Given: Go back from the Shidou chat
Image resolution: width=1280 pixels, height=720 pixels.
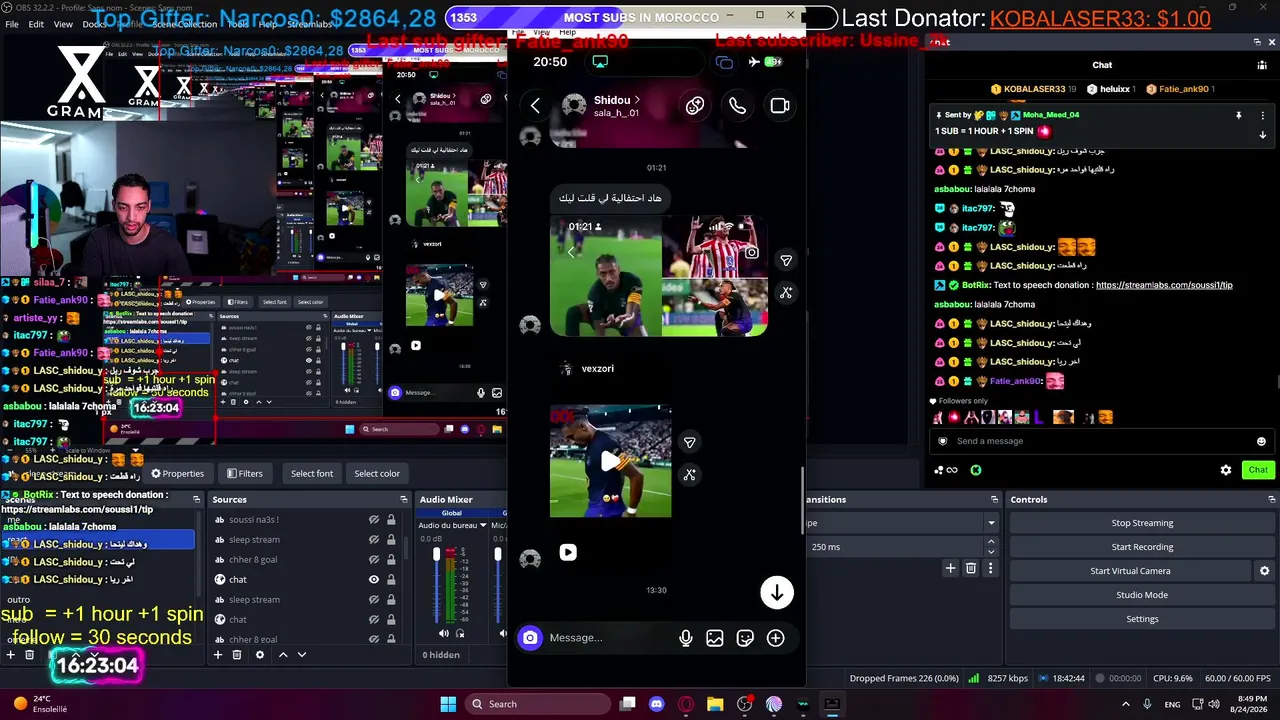Looking at the screenshot, I should pos(535,105).
